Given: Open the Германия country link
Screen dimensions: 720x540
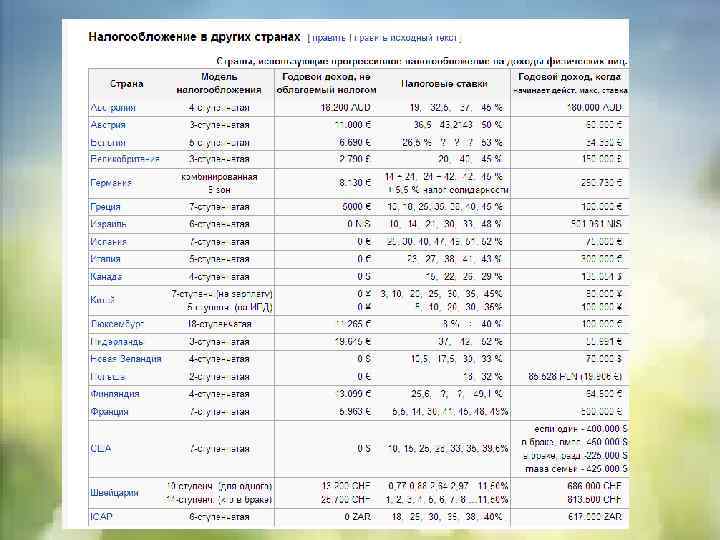Looking at the screenshot, I should point(111,183).
